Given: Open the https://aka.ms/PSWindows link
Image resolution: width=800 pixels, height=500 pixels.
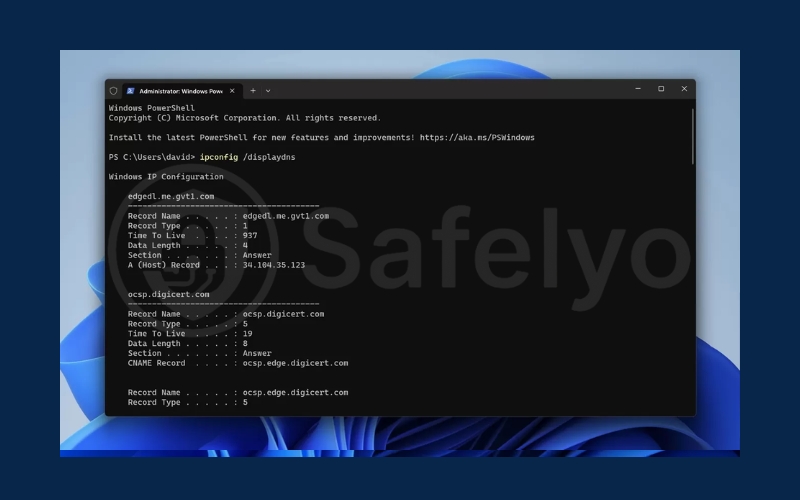Looking at the screenshot, I should pos(477,137).
